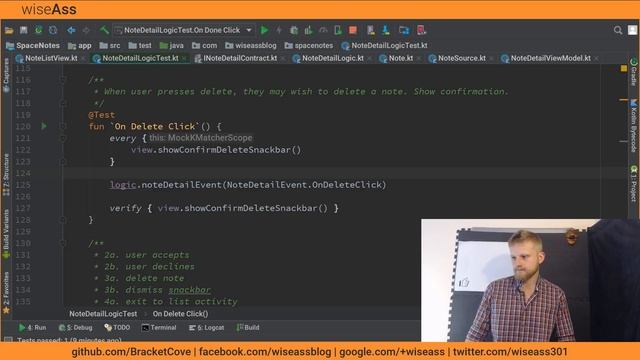Collapse the every block fold marker
This screenshot has height=360, width=640.
[62, 138]
